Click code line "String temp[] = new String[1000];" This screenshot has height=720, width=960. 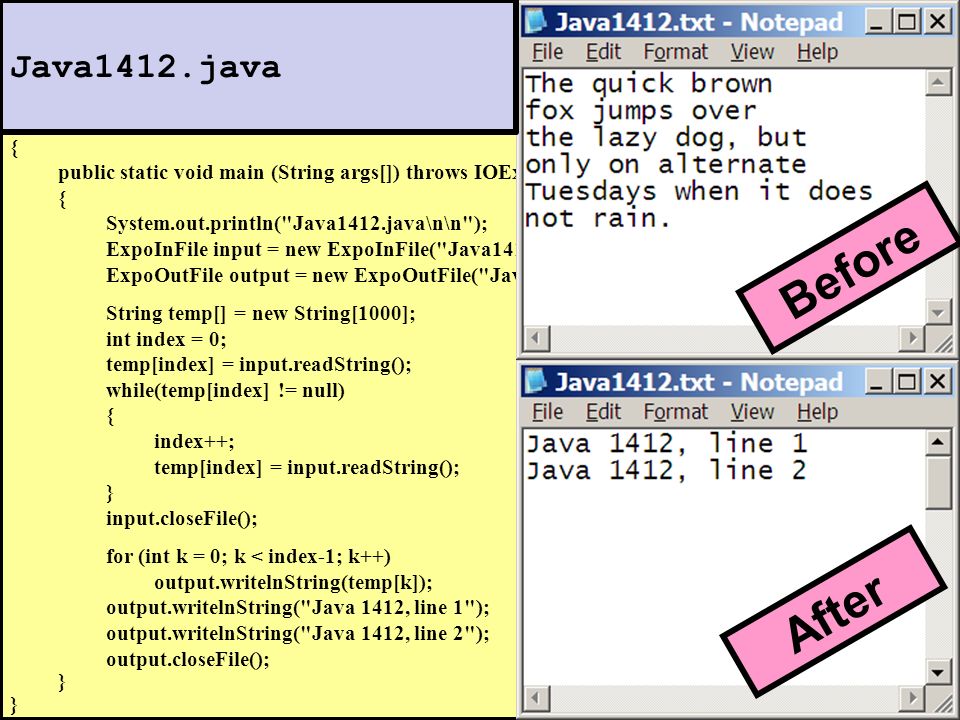(261, 313)
